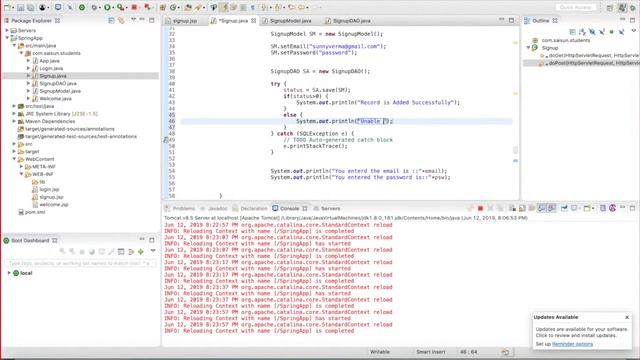Open the Javadoc tab
The height and width of the screenshot is (360, 640).
218,208
